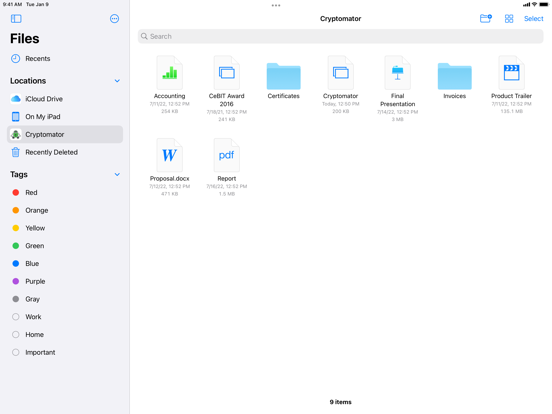Filter by the Blue tag
552x414 pixels.
pyautogui.click(x=65, y=263)
